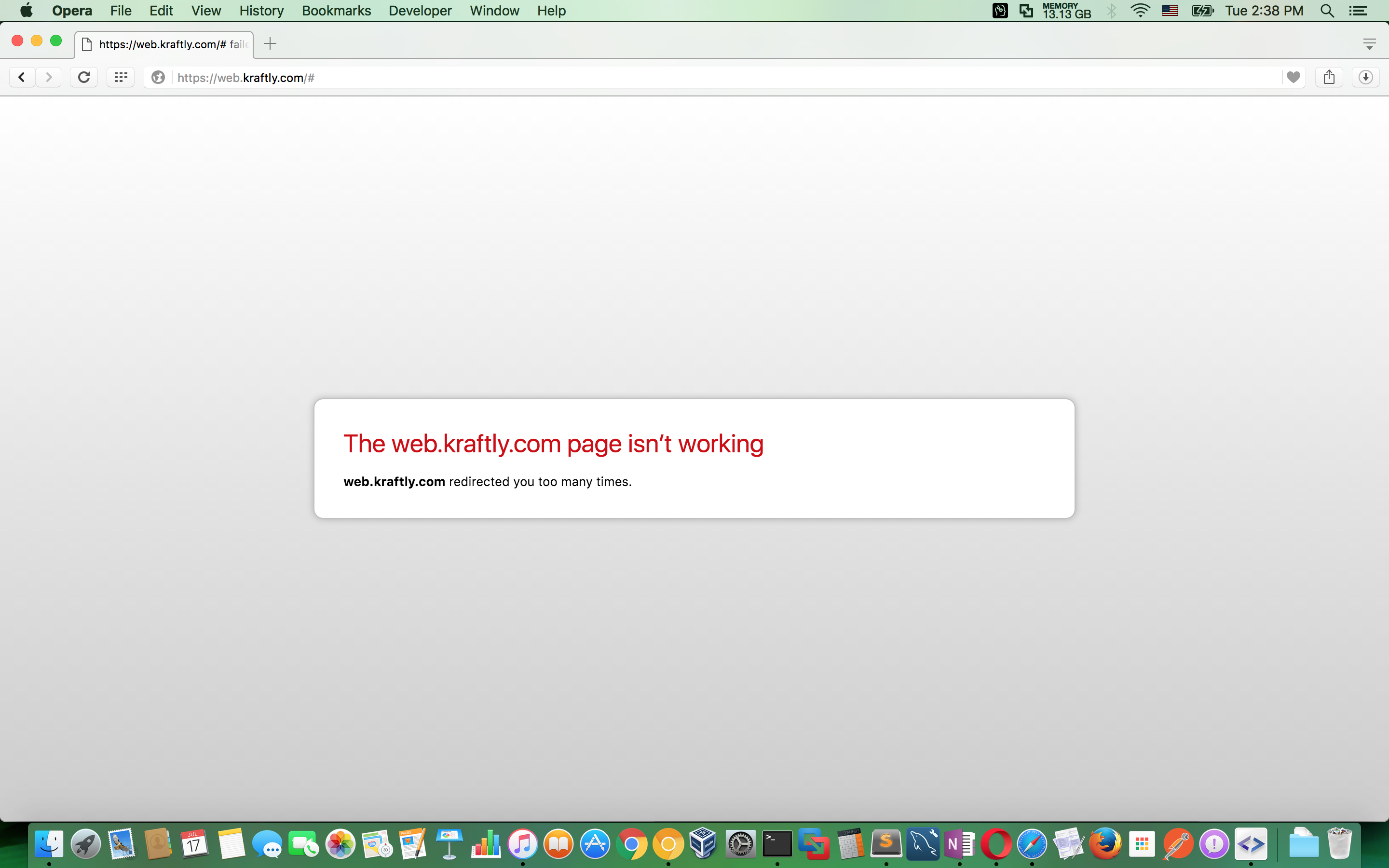Click the Wi-Fi status icon

coord(1140,11)
